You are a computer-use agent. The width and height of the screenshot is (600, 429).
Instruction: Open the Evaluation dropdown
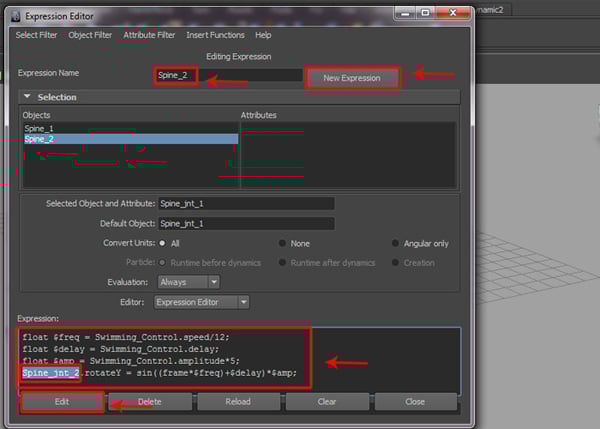coord(200,282)
